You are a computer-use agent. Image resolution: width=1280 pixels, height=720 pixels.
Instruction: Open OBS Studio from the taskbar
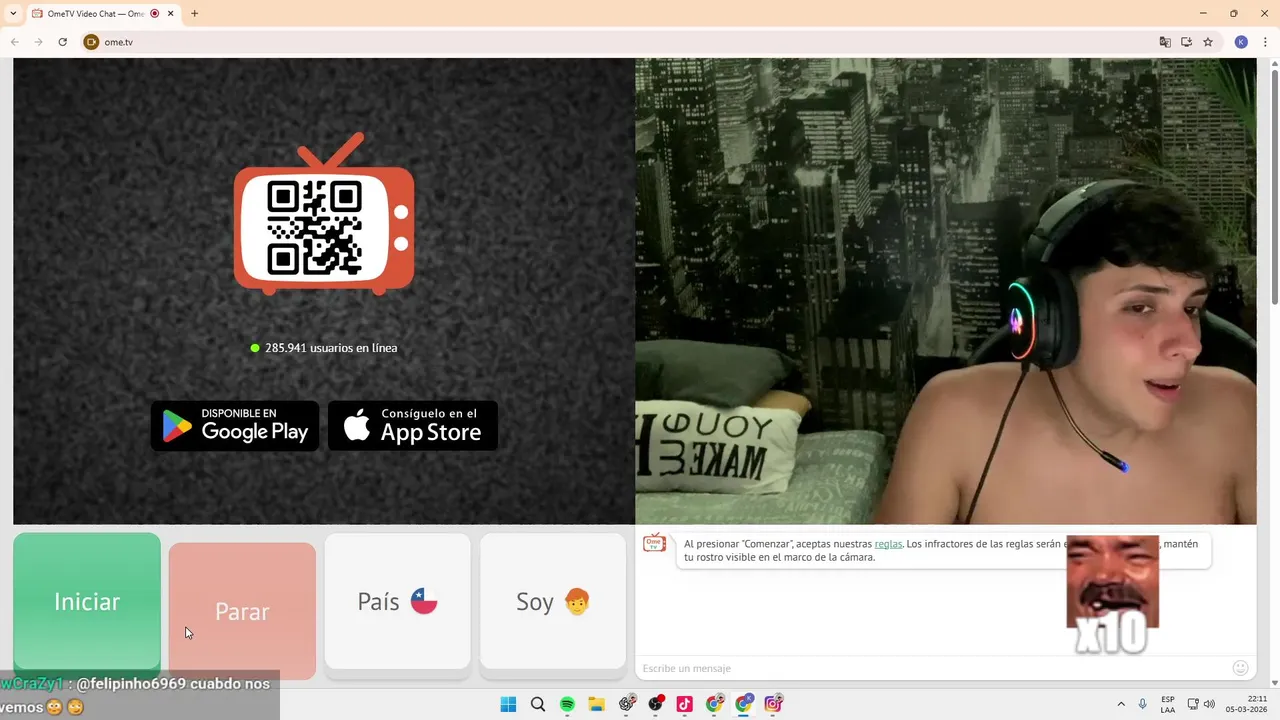pyautogui.click(x=655, y=704)
